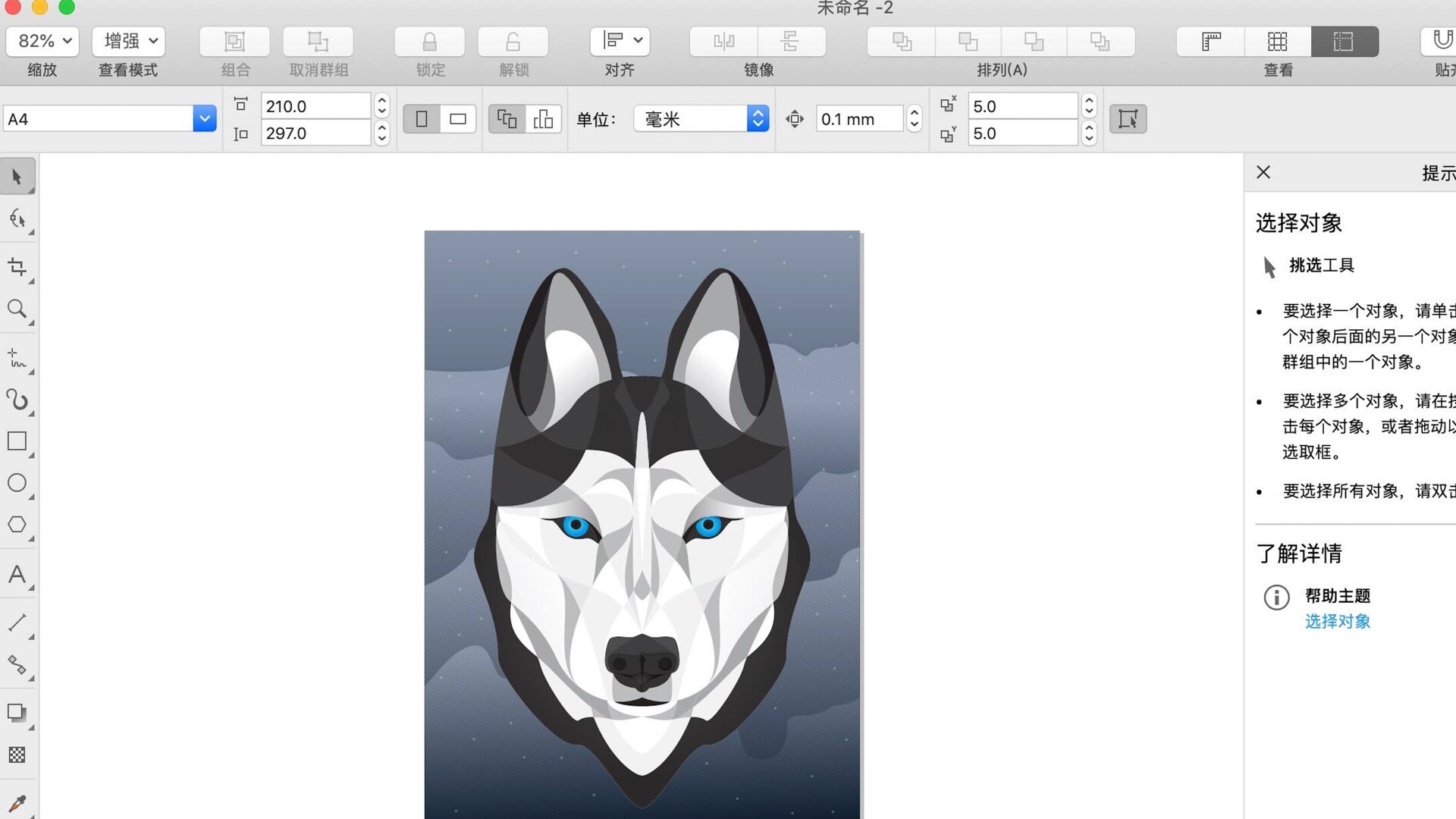This screenshot has height=819, width=1456.
Task: Click the page width stepper
Action: [382, 105]
